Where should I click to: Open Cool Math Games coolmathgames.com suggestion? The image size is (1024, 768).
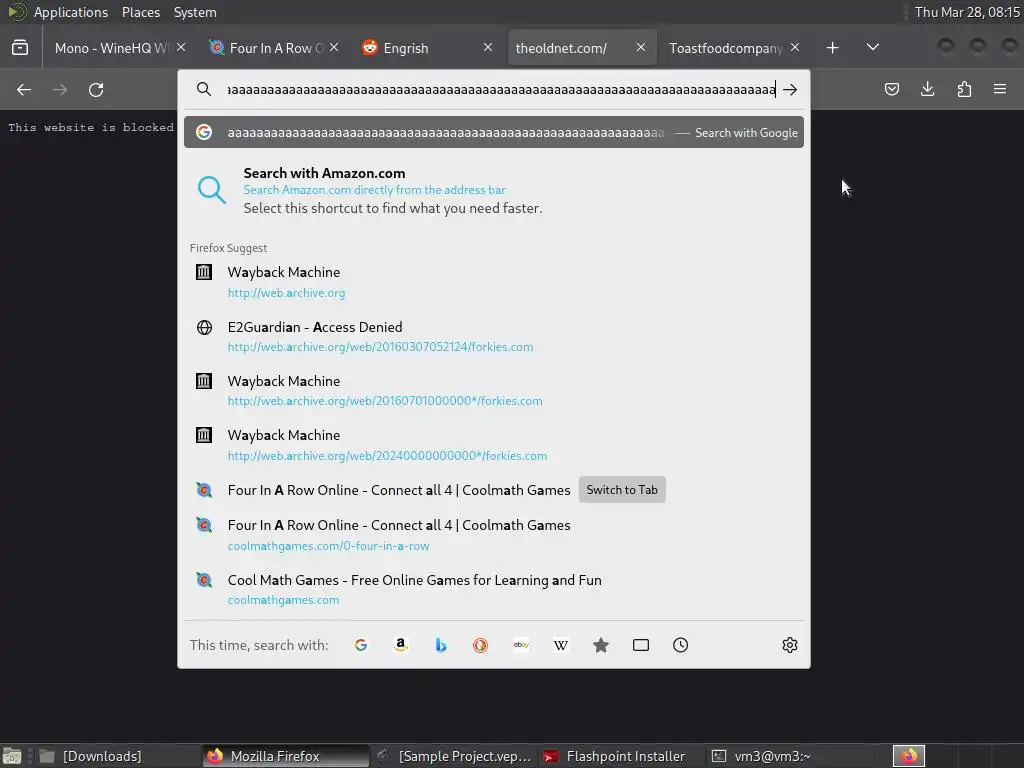tap(494, 589)
